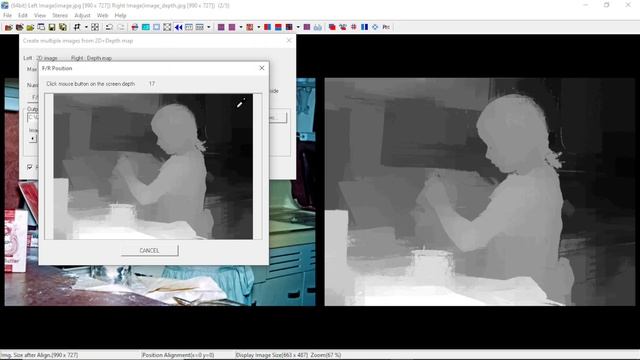
Task: Click the red-over-blue stacked icon
Action: pyautogui.click(x=278, y=27)
